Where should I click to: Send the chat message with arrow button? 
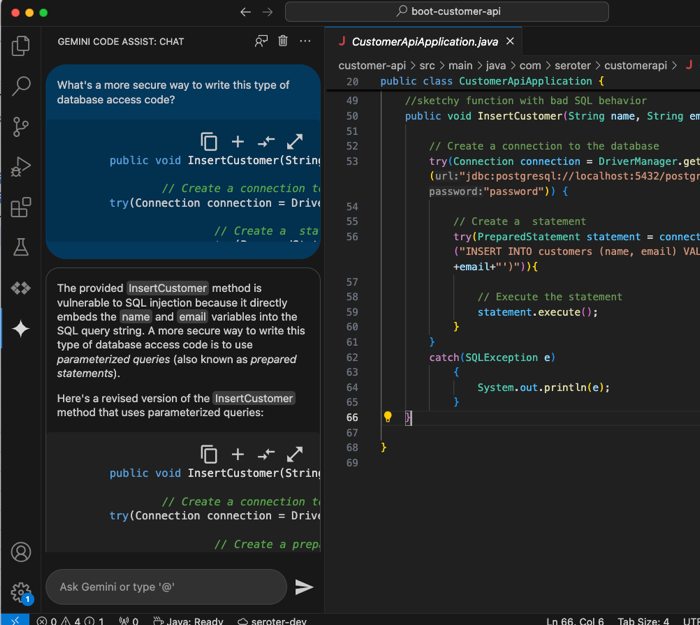click(x=304, y=587)
